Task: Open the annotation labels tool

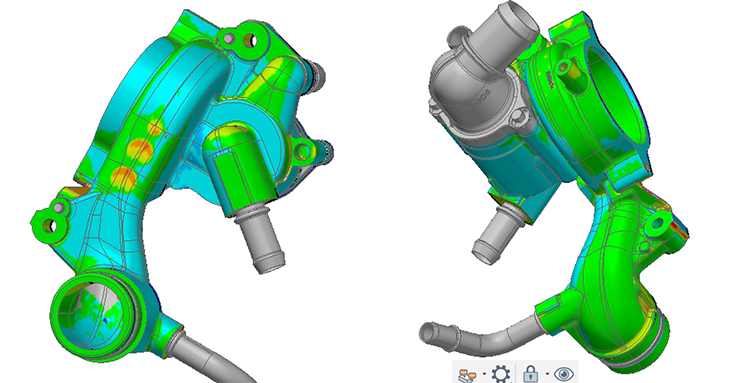Action: [x=468, y=375]
